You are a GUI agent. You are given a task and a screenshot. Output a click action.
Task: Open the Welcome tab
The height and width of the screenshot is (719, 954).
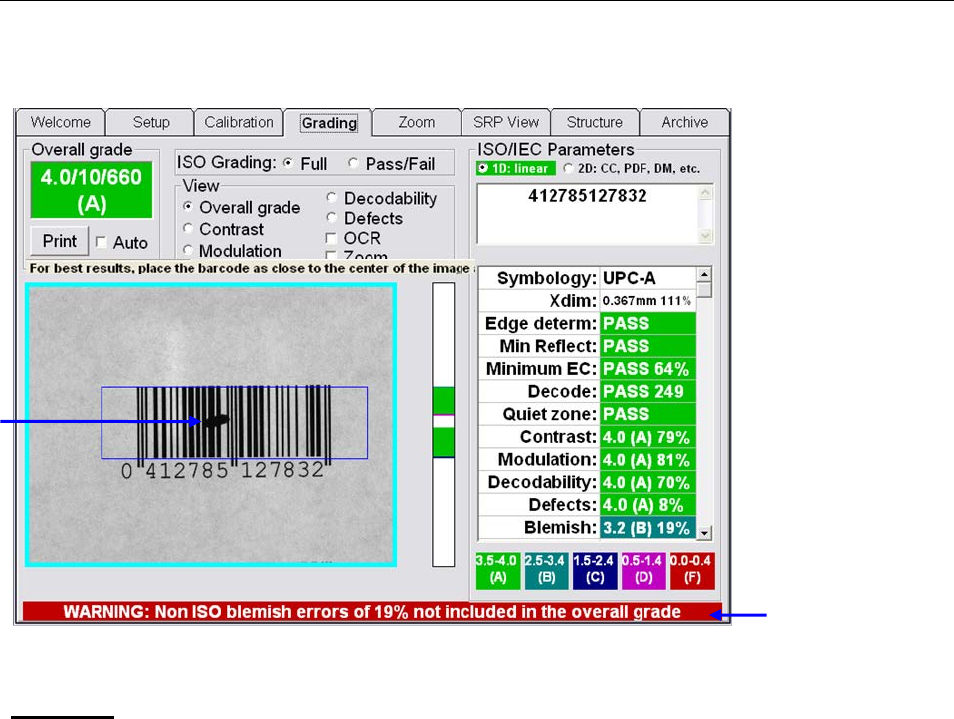60,122
